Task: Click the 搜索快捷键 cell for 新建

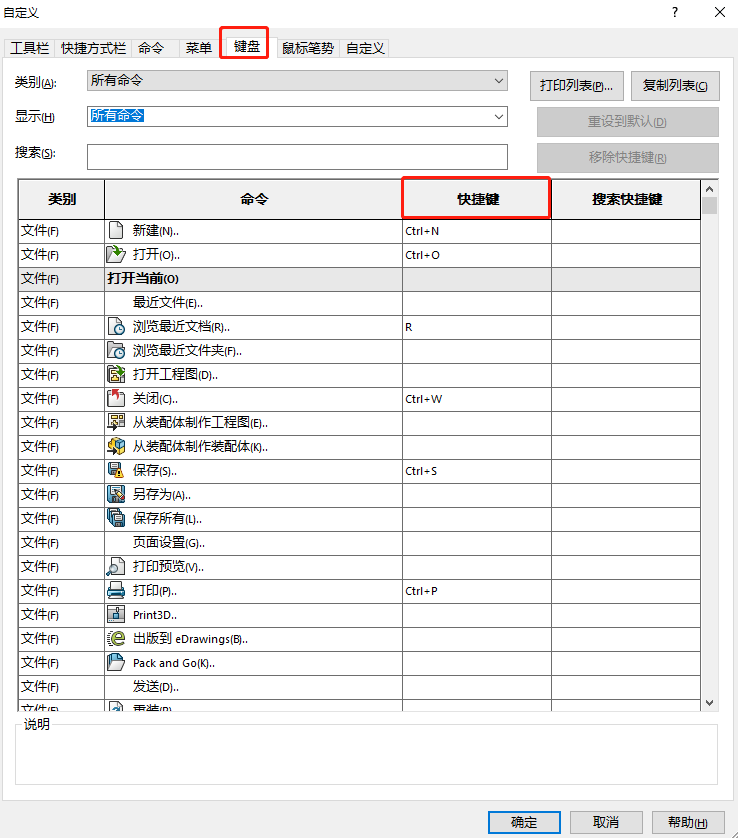Action: tap(626, 231)
